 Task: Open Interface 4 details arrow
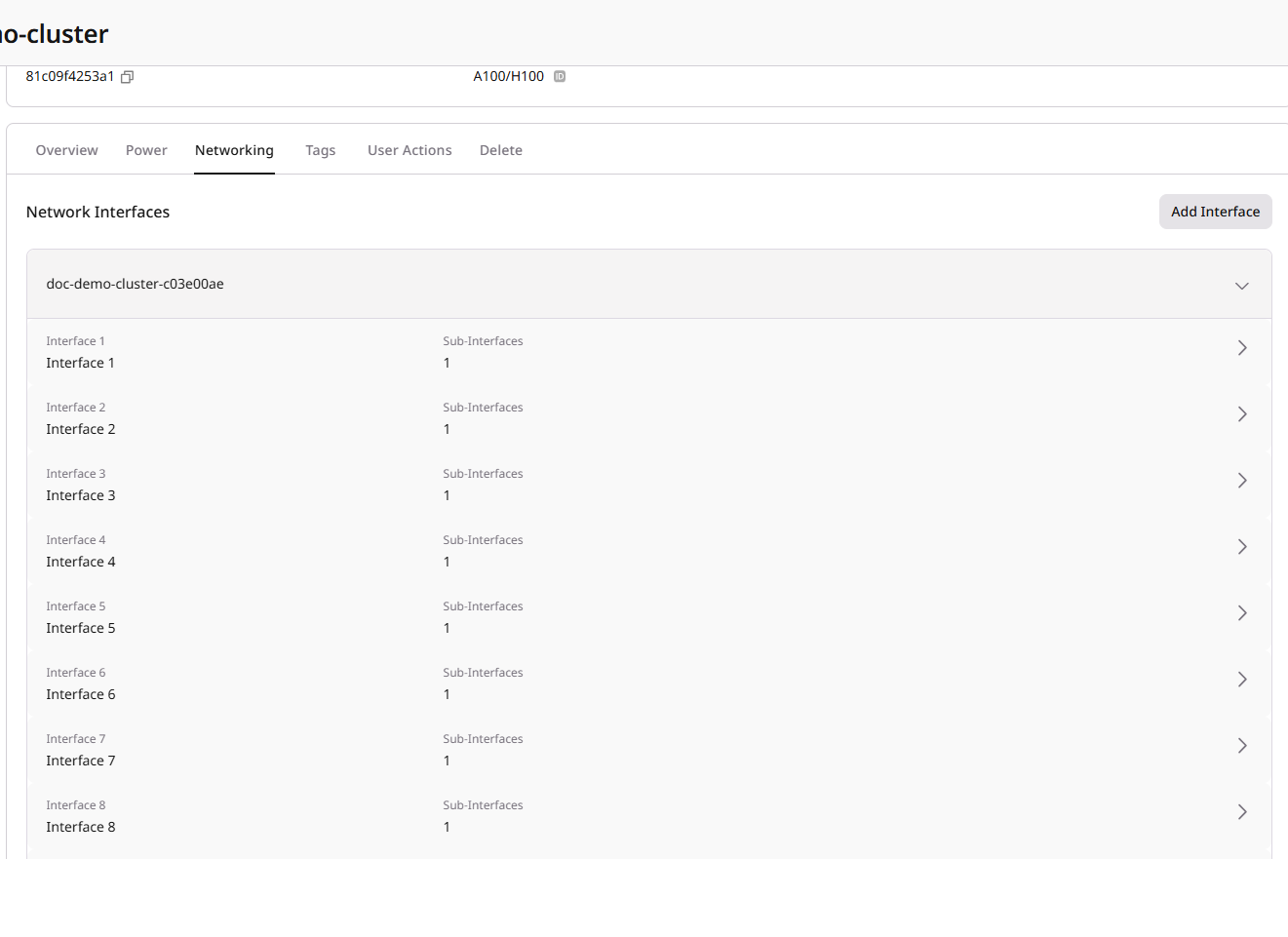[x=1242, y=546]
